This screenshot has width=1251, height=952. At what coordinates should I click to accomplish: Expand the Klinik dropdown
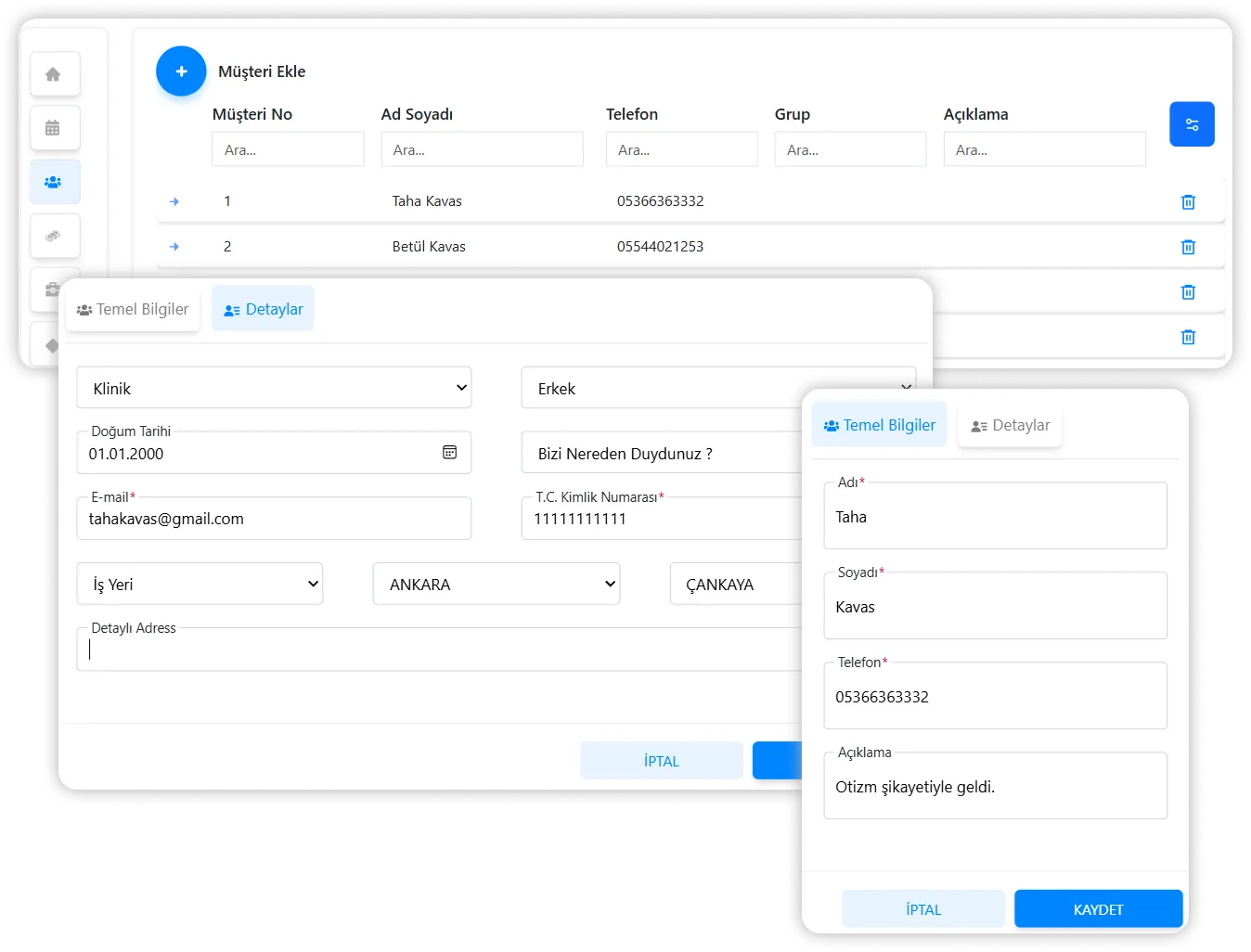[x=274, y=388]
